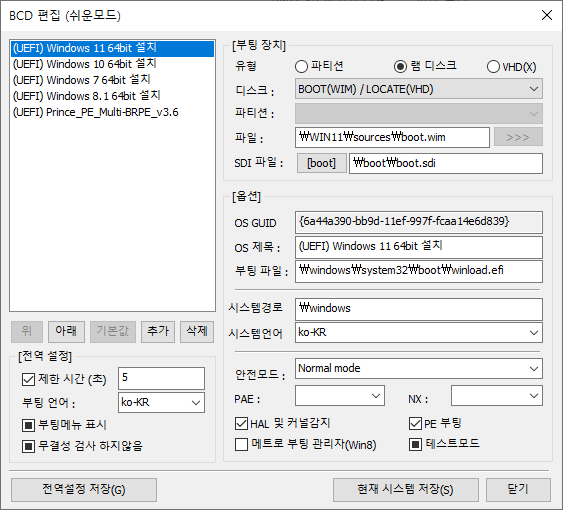Click the OS GUID field
563x510 pixels.
[x=419, y=222]
